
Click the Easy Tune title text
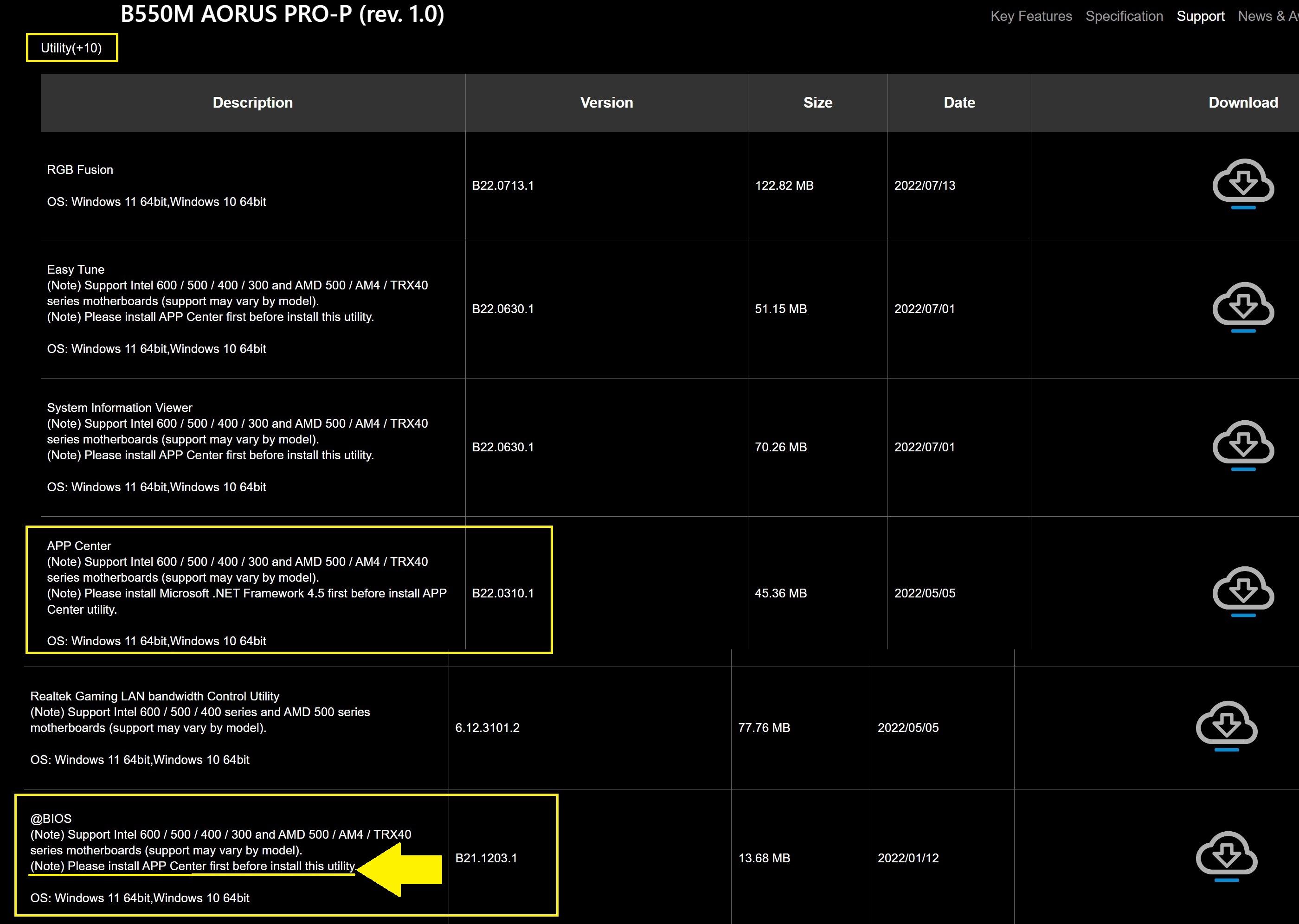pyautogui.click(x=76, y=269)
